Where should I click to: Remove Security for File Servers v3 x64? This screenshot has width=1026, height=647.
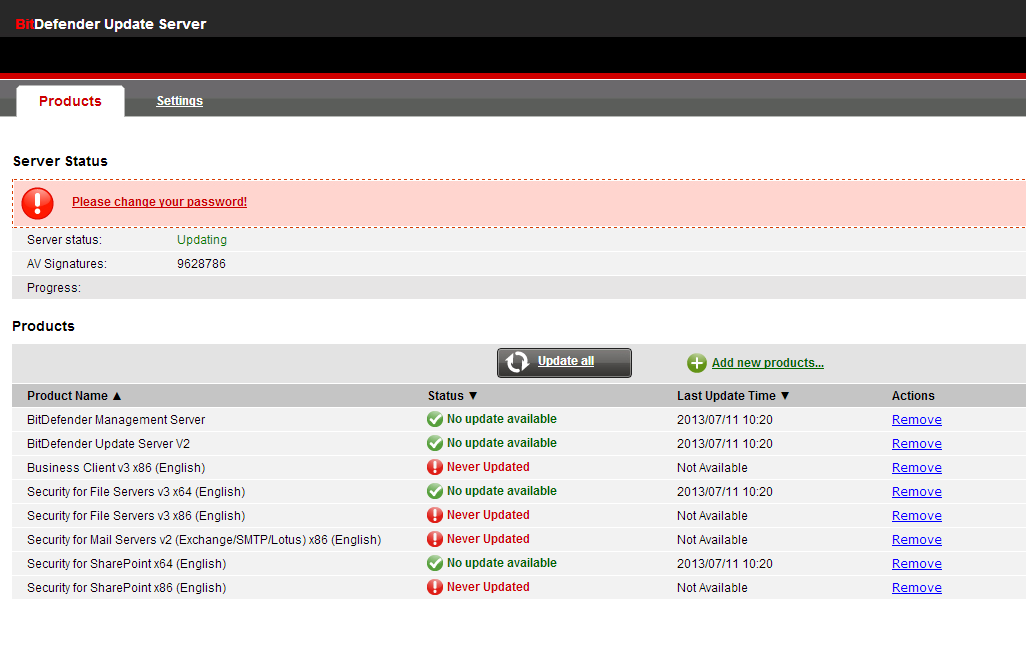click(917, 492)
